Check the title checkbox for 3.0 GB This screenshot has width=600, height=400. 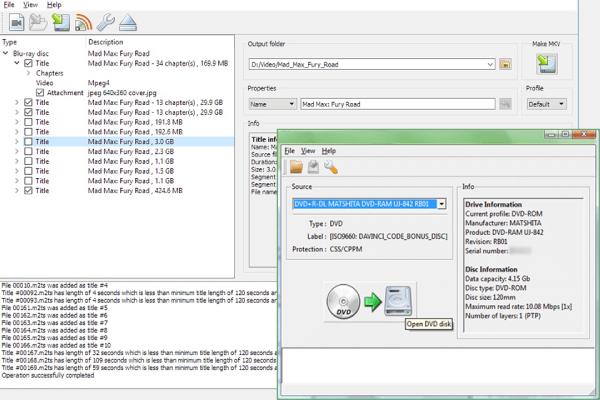coord(28,142)
